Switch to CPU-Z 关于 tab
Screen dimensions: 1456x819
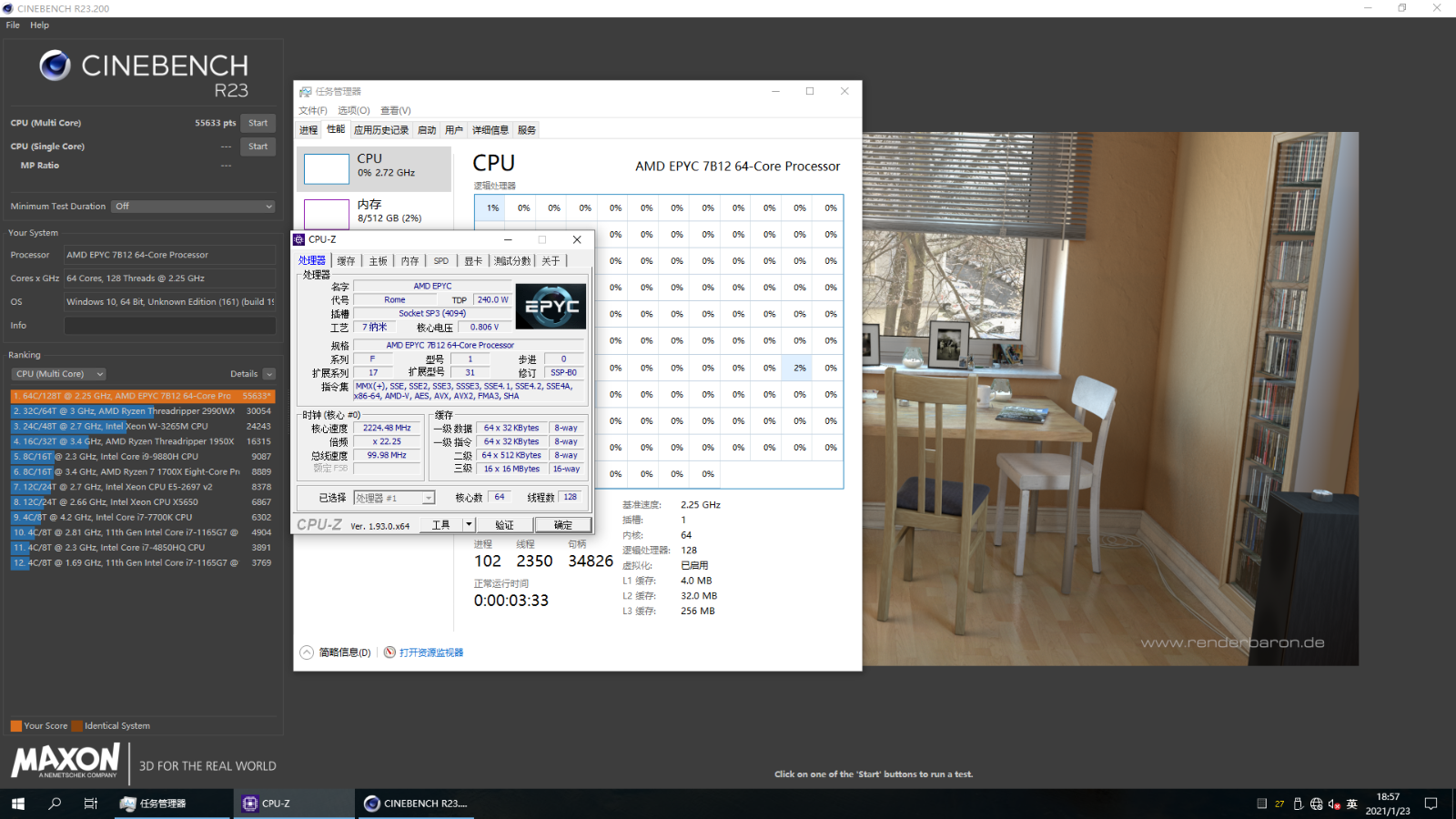[551, 261]
